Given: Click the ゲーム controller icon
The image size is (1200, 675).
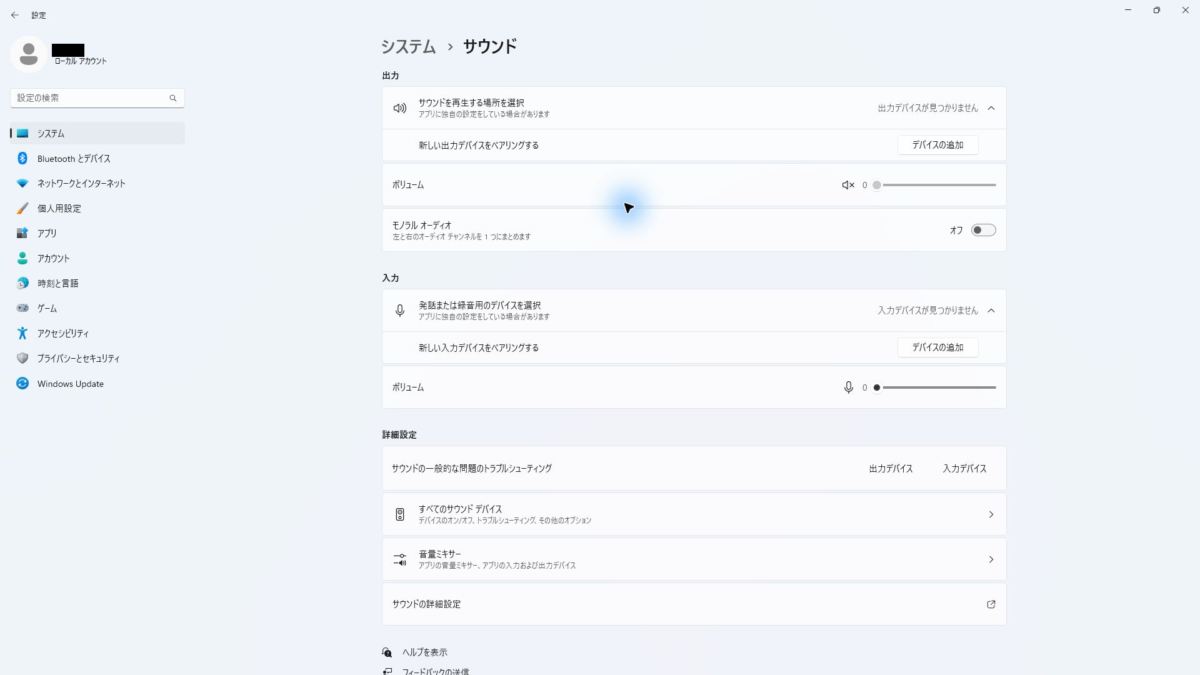Looking at the screenshot, I should (23, 308).
